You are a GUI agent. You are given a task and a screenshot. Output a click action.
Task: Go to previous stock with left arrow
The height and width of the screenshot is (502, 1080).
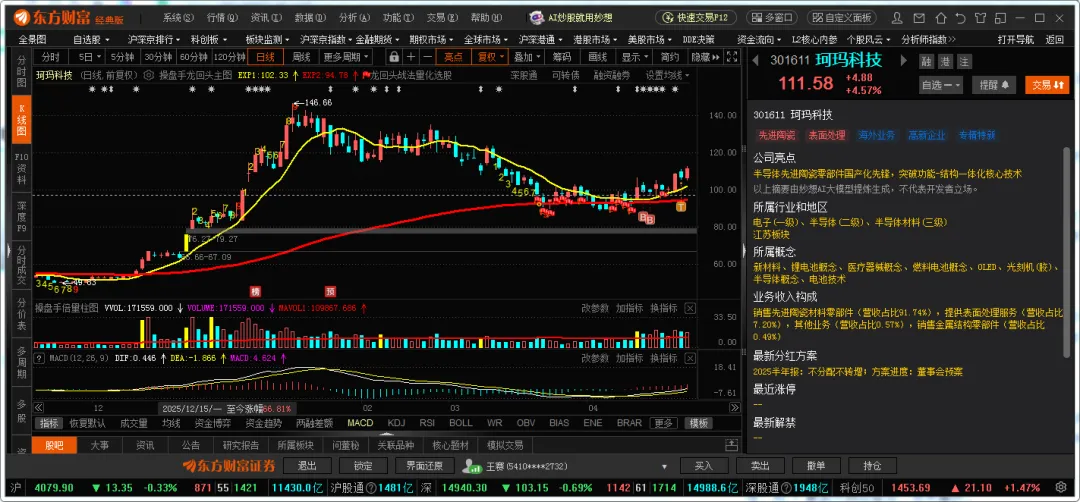coord(756,61)
